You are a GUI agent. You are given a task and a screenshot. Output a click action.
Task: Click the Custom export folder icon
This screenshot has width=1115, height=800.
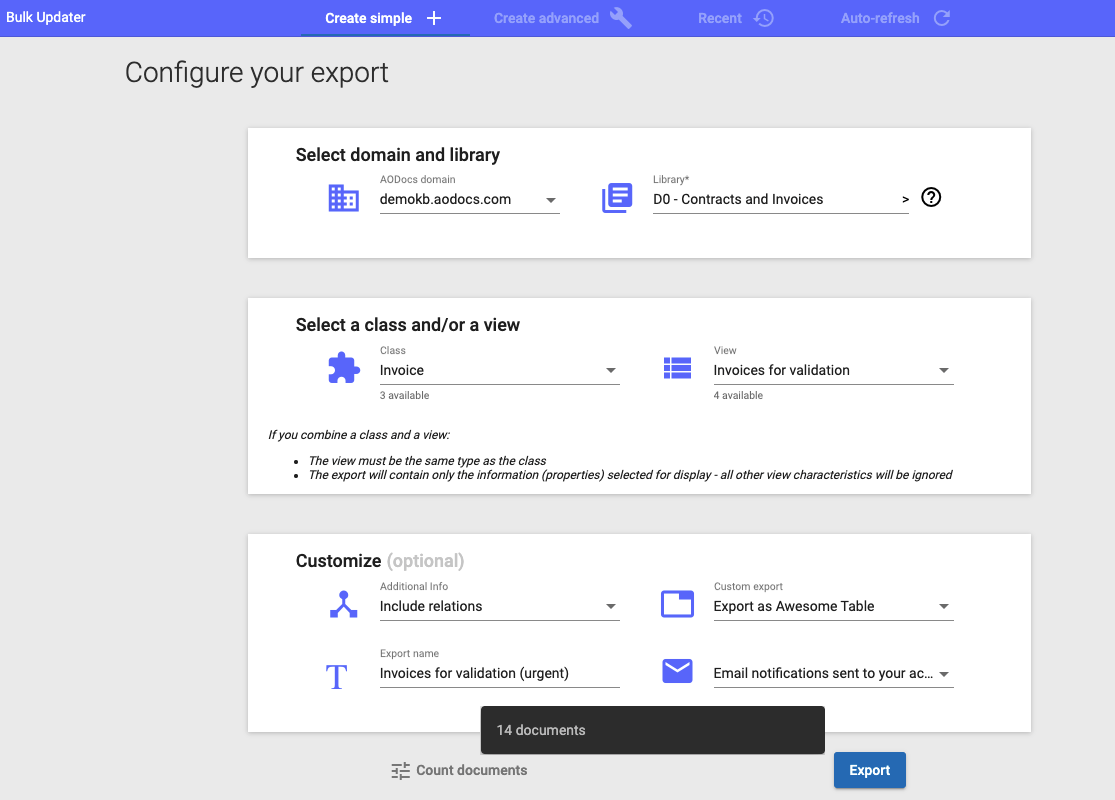pos(678,604)
